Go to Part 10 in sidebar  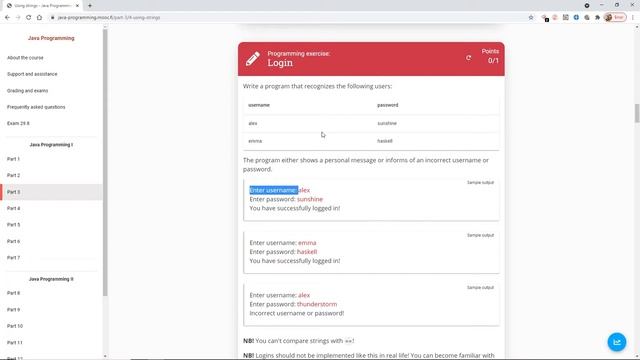(15, 326)
